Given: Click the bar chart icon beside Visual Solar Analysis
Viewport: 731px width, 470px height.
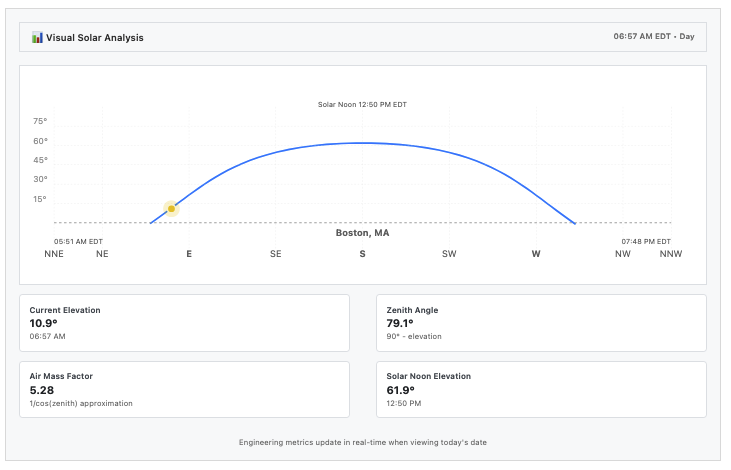Looking at the screenshot, I should tap(37, 38).
